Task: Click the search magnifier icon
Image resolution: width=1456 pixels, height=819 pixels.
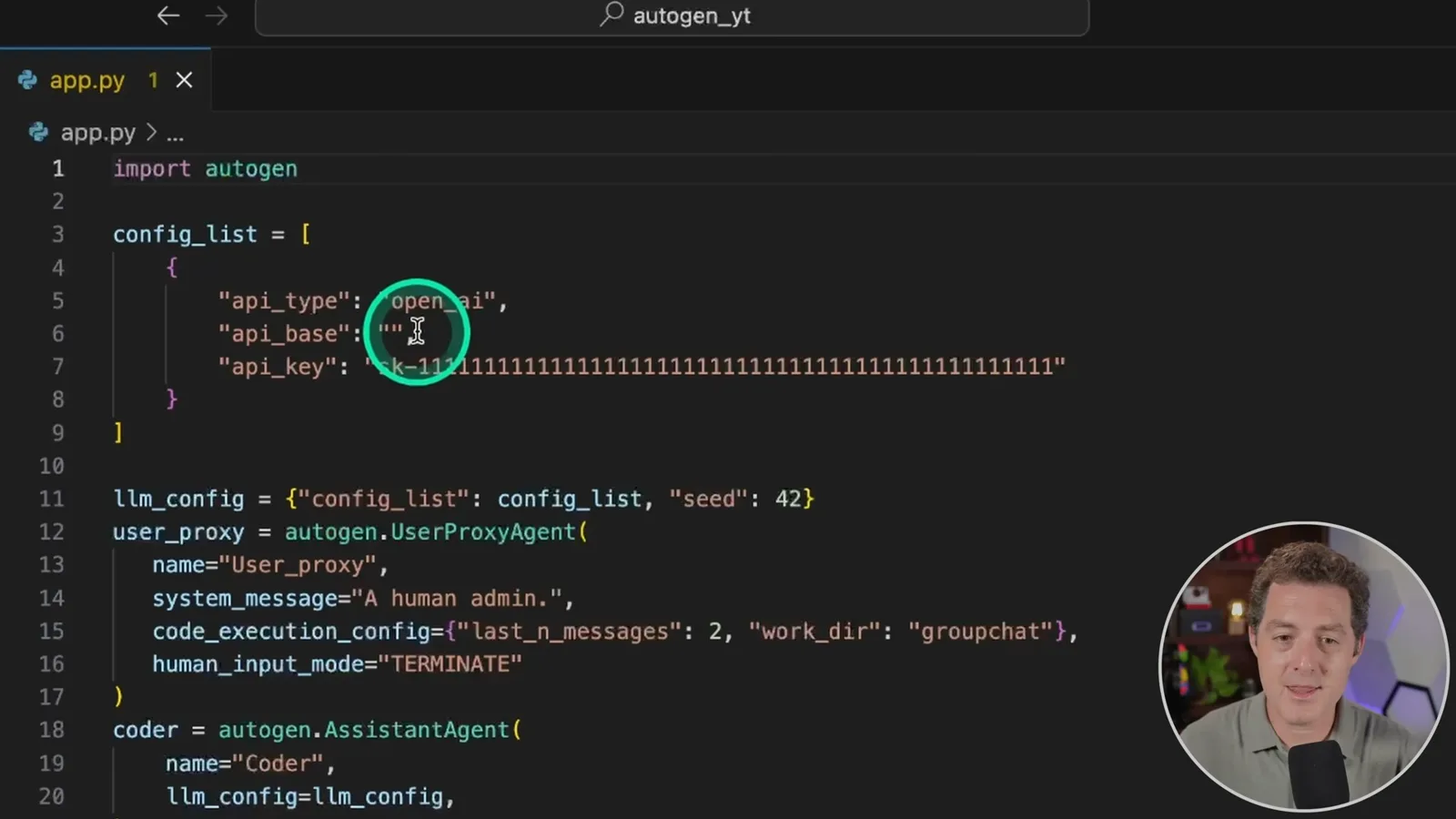Action: pos(612,15)
